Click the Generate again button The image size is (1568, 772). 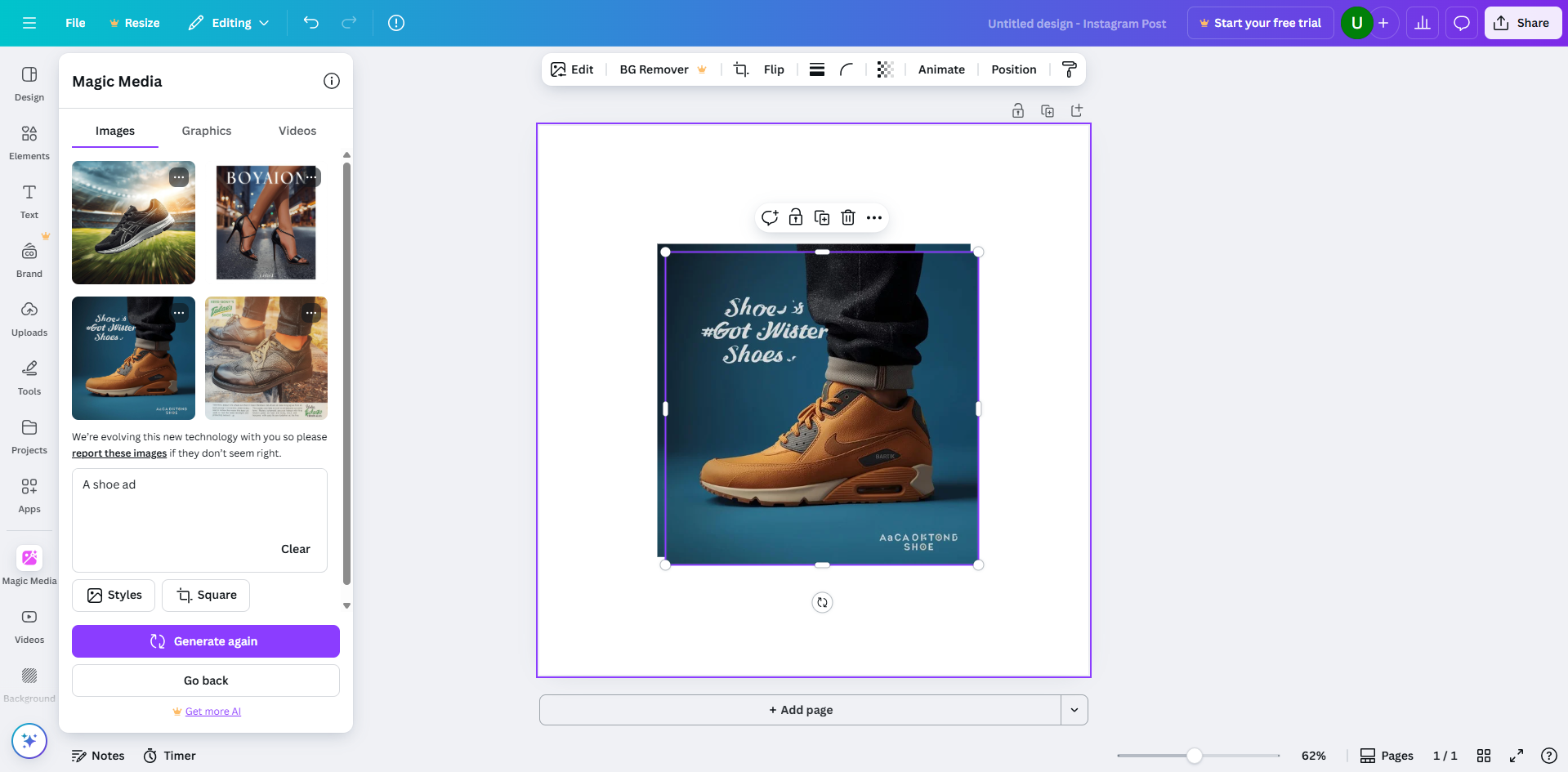pyautogui.click(x=205, y=640)
